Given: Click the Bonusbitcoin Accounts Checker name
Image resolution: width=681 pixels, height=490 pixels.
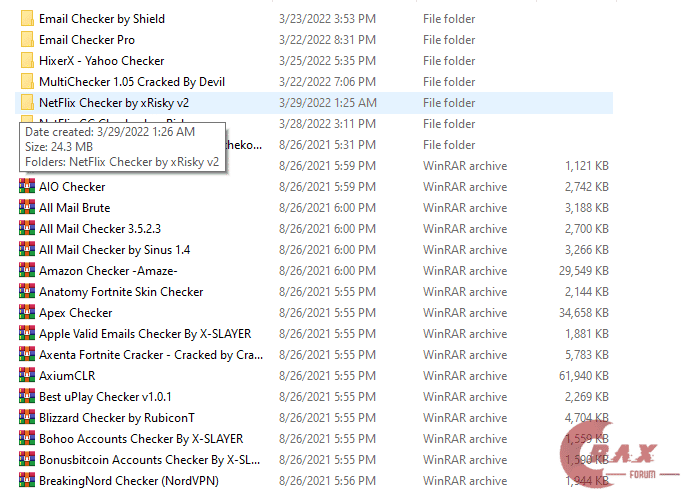Looking at the screenshot, I should tap(150, 460).
